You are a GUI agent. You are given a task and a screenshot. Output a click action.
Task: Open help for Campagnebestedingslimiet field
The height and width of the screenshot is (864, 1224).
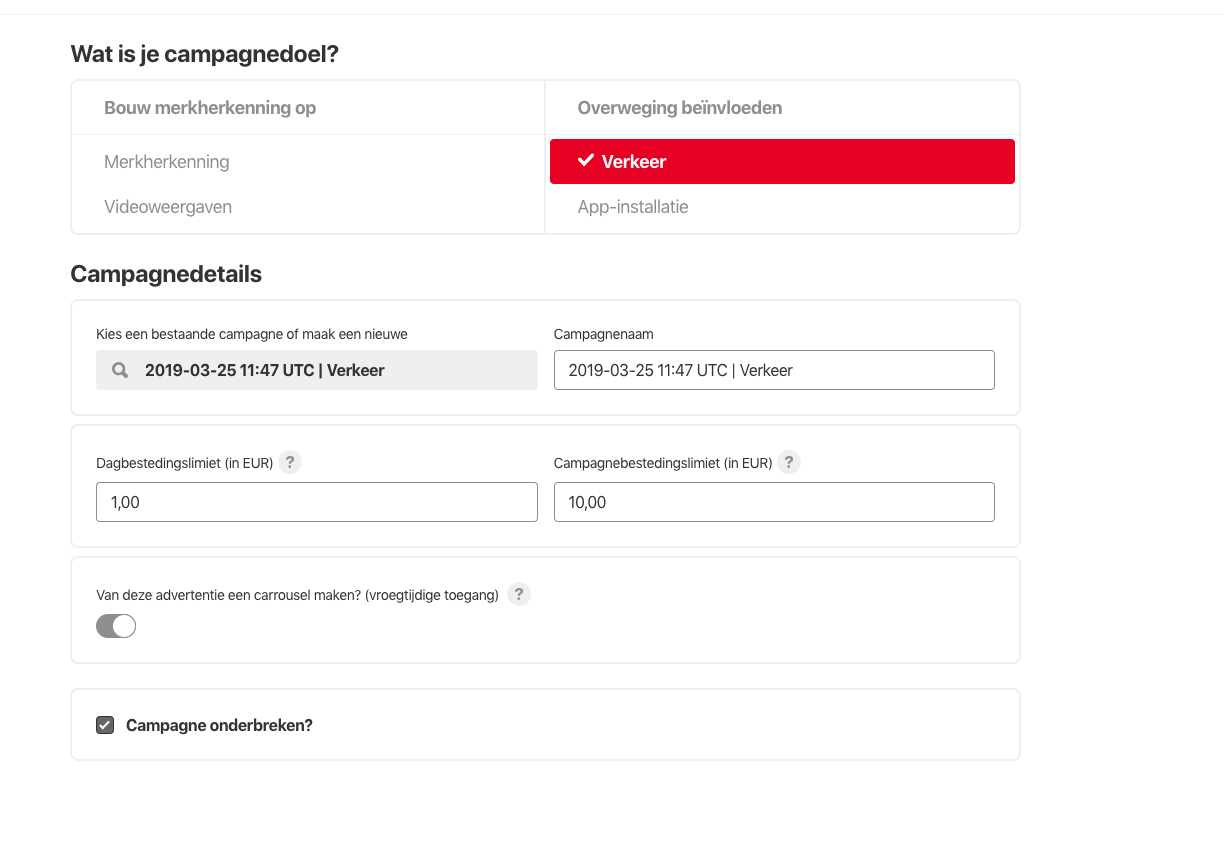(789, 463)
